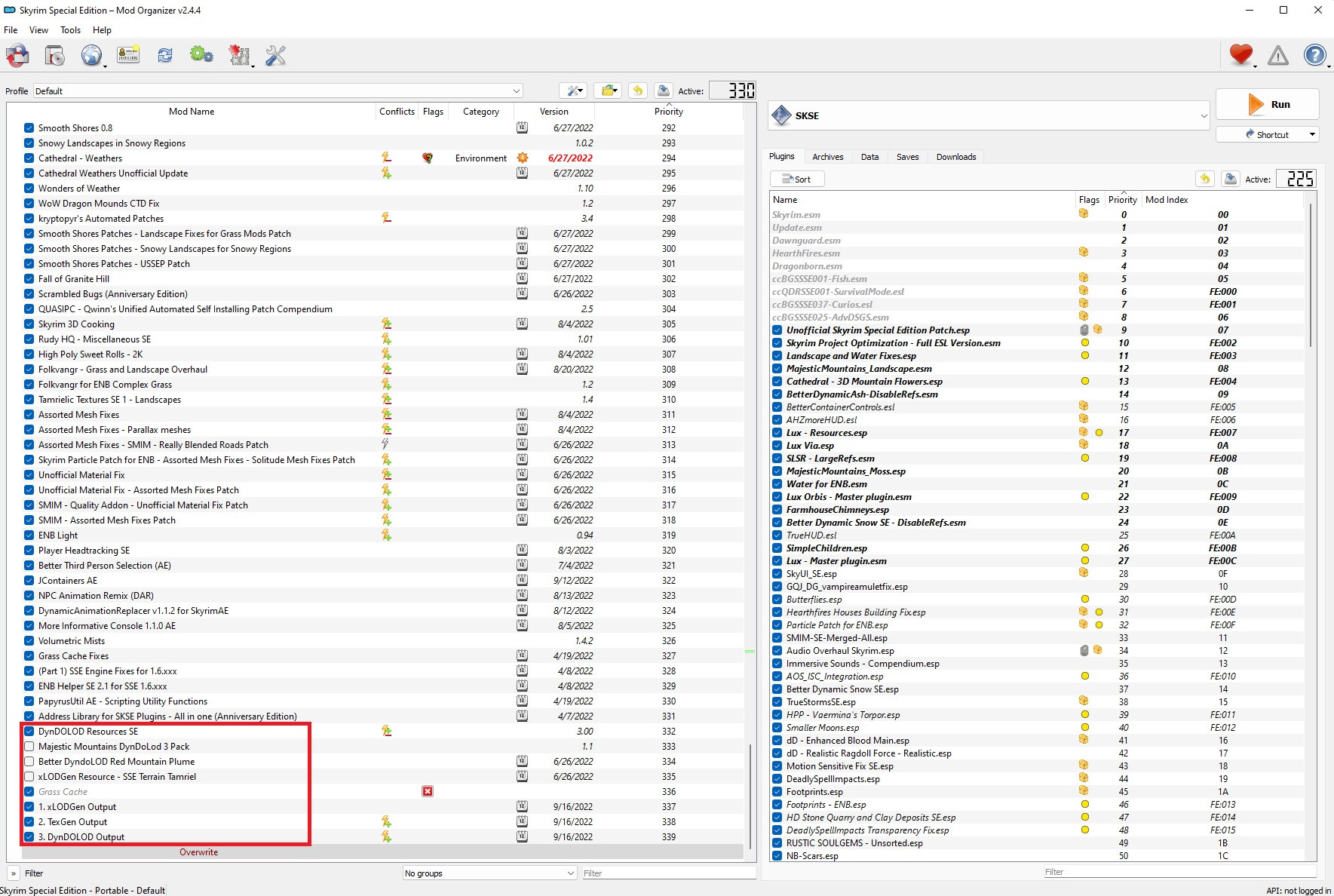
Task: Open the puzzle-piece tools plugin icon
Action: (239, 56)
